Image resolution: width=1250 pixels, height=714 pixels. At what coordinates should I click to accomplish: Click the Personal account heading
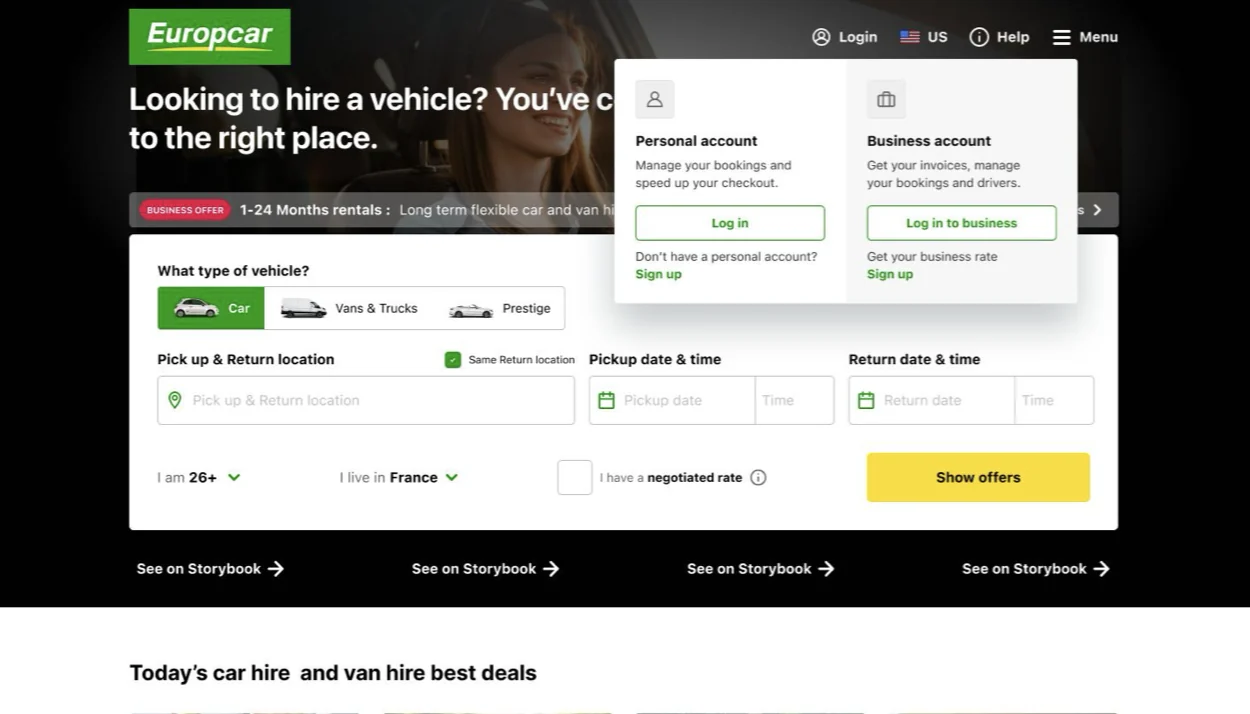696,141
